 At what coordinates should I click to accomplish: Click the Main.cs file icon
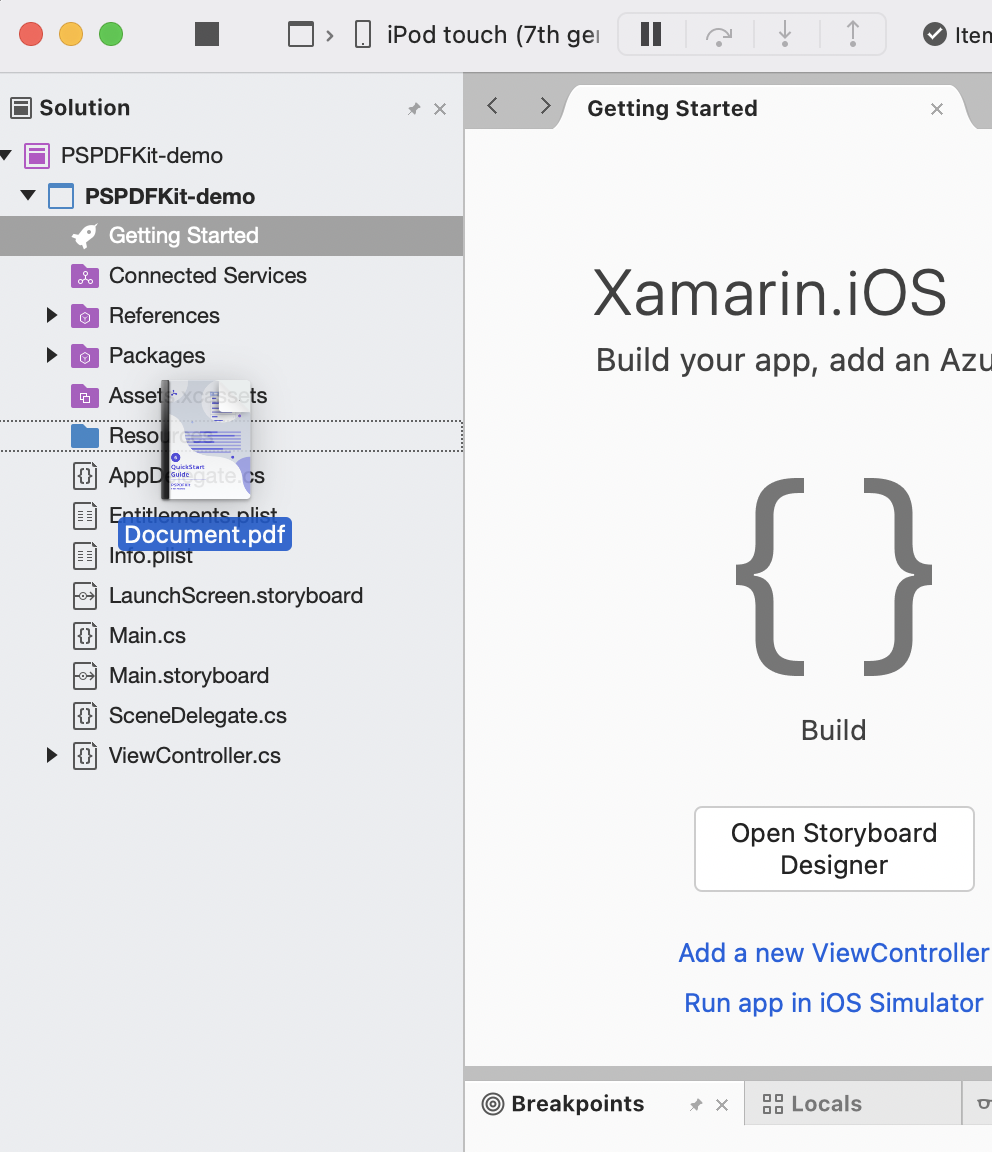tap(85, 636)
